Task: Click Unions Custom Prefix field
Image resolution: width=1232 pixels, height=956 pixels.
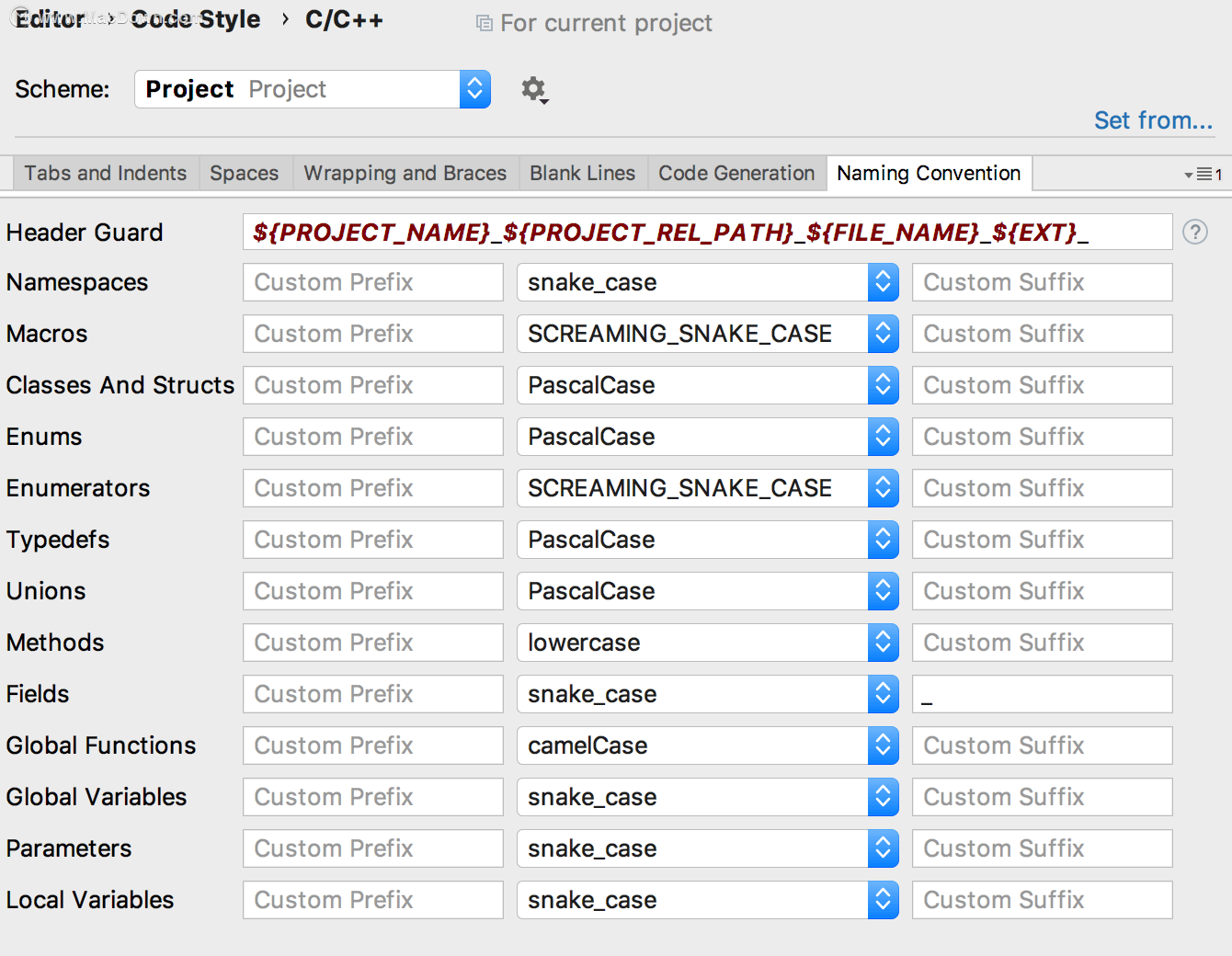Action: tap(373, 591)
